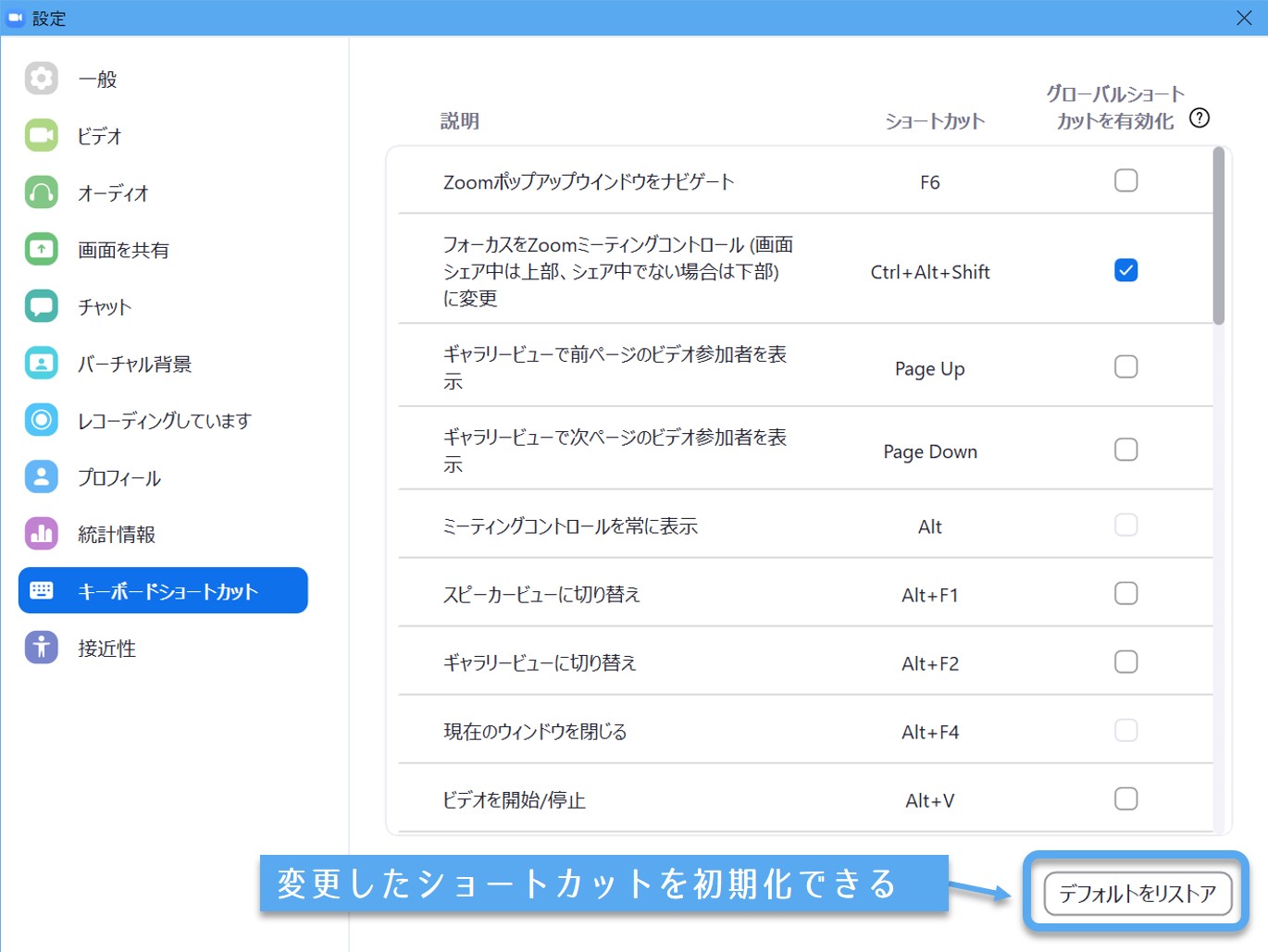Click the フォーカスをZoomミーティングコントロール description
The height and width of the screenshot is (952, 1268).
[x=618, y=271]
